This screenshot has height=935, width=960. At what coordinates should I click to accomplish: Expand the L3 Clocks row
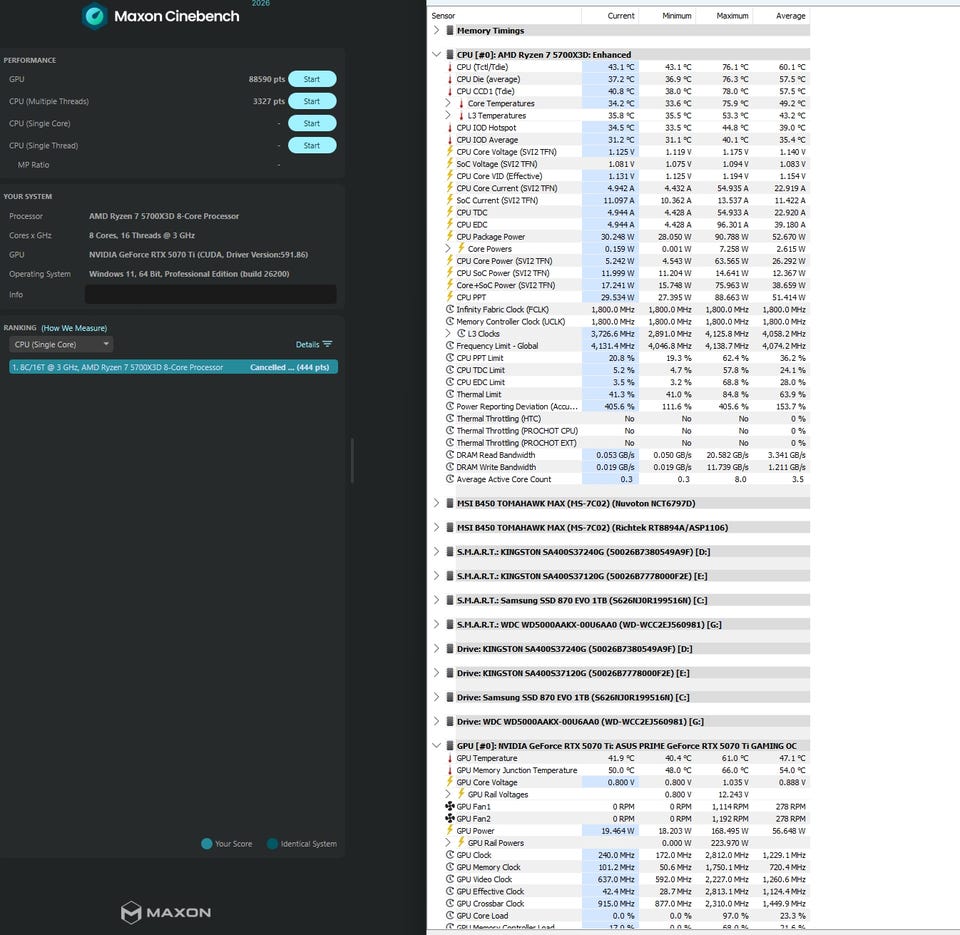pos(448,334)
